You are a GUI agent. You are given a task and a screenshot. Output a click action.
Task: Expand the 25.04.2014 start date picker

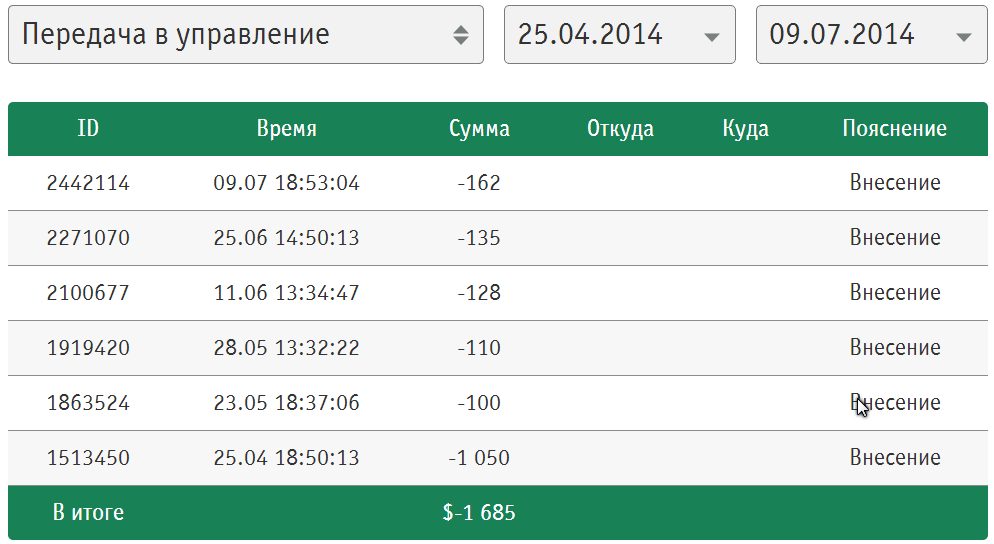(619, 35)
